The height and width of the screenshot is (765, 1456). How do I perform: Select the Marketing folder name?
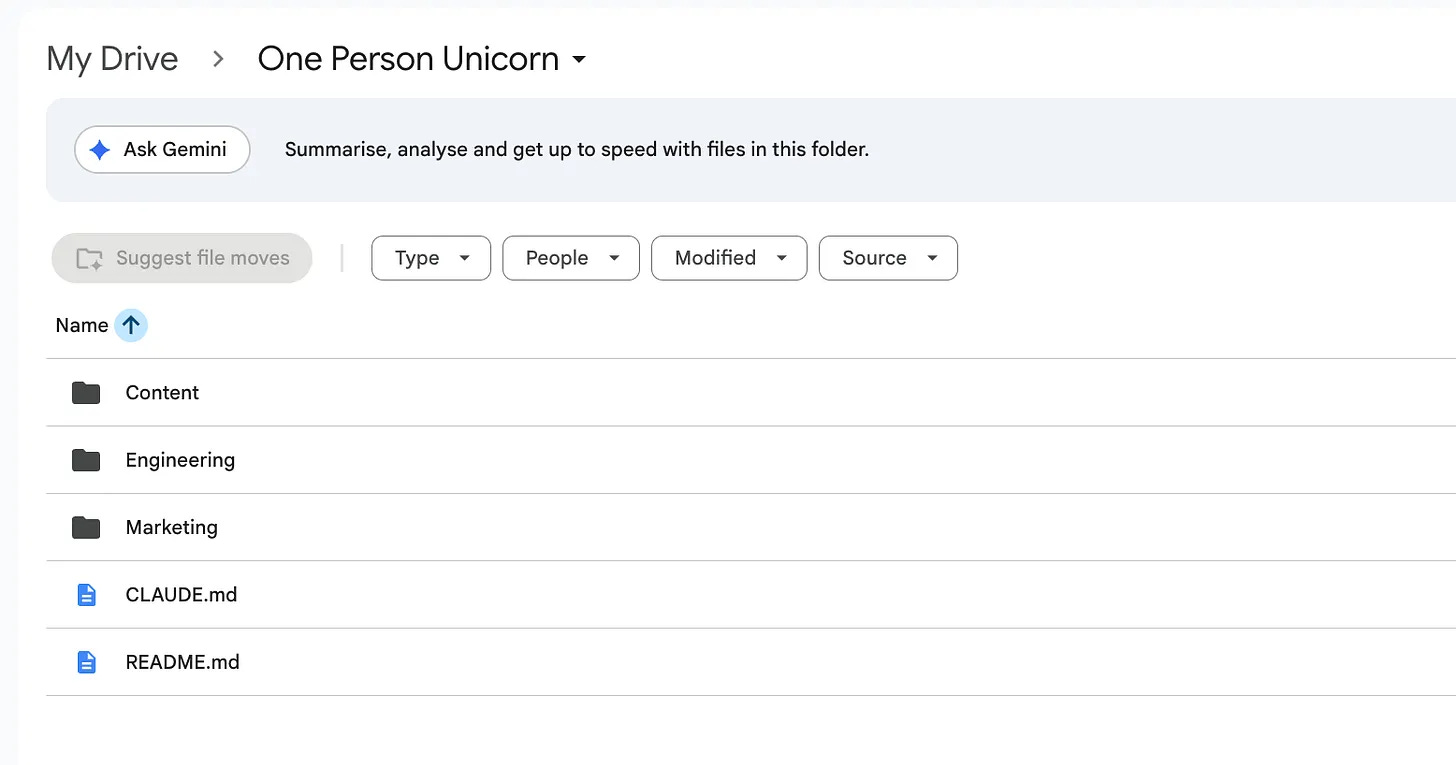pos(171,527)
